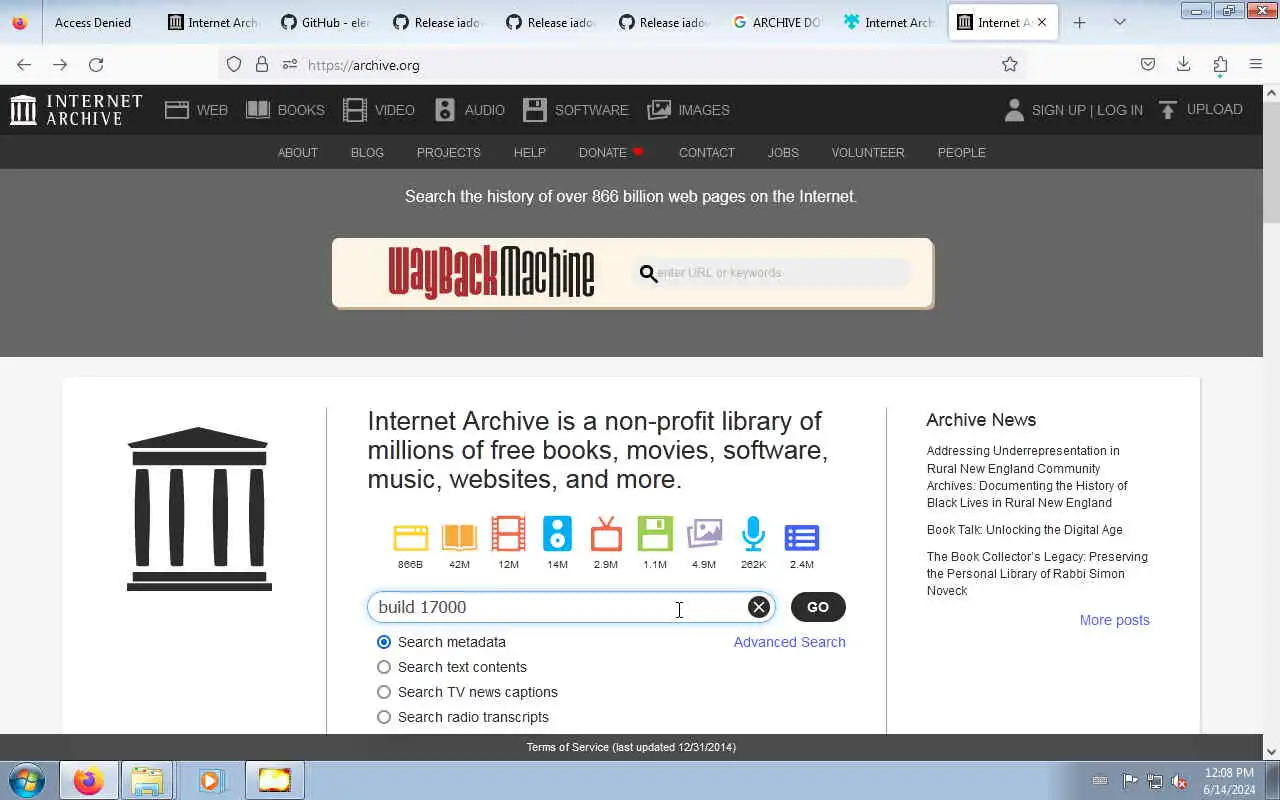The width and height of the screenshot is (1280, 800).
Task: Click the 262K concerts microphone icon
Action: click(753, 534)
